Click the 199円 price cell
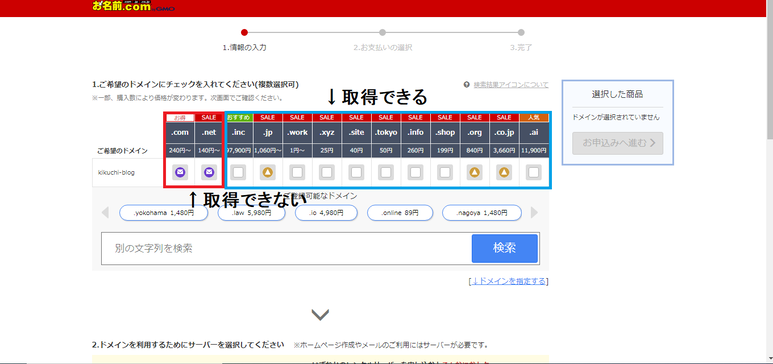773x364 pixels. click(445, 151)
